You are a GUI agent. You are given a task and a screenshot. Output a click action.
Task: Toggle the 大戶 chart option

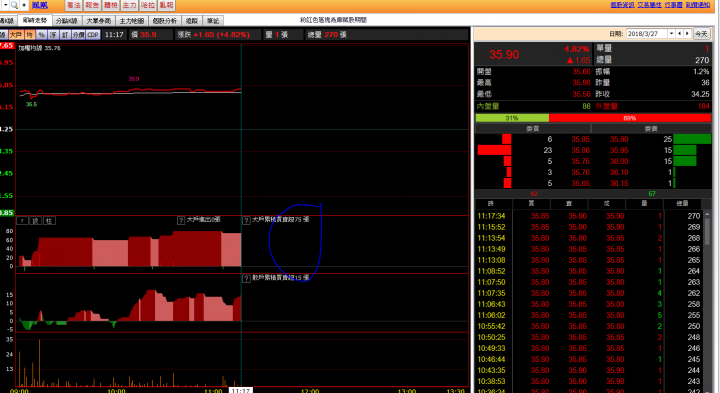click(x=16, y=35)
